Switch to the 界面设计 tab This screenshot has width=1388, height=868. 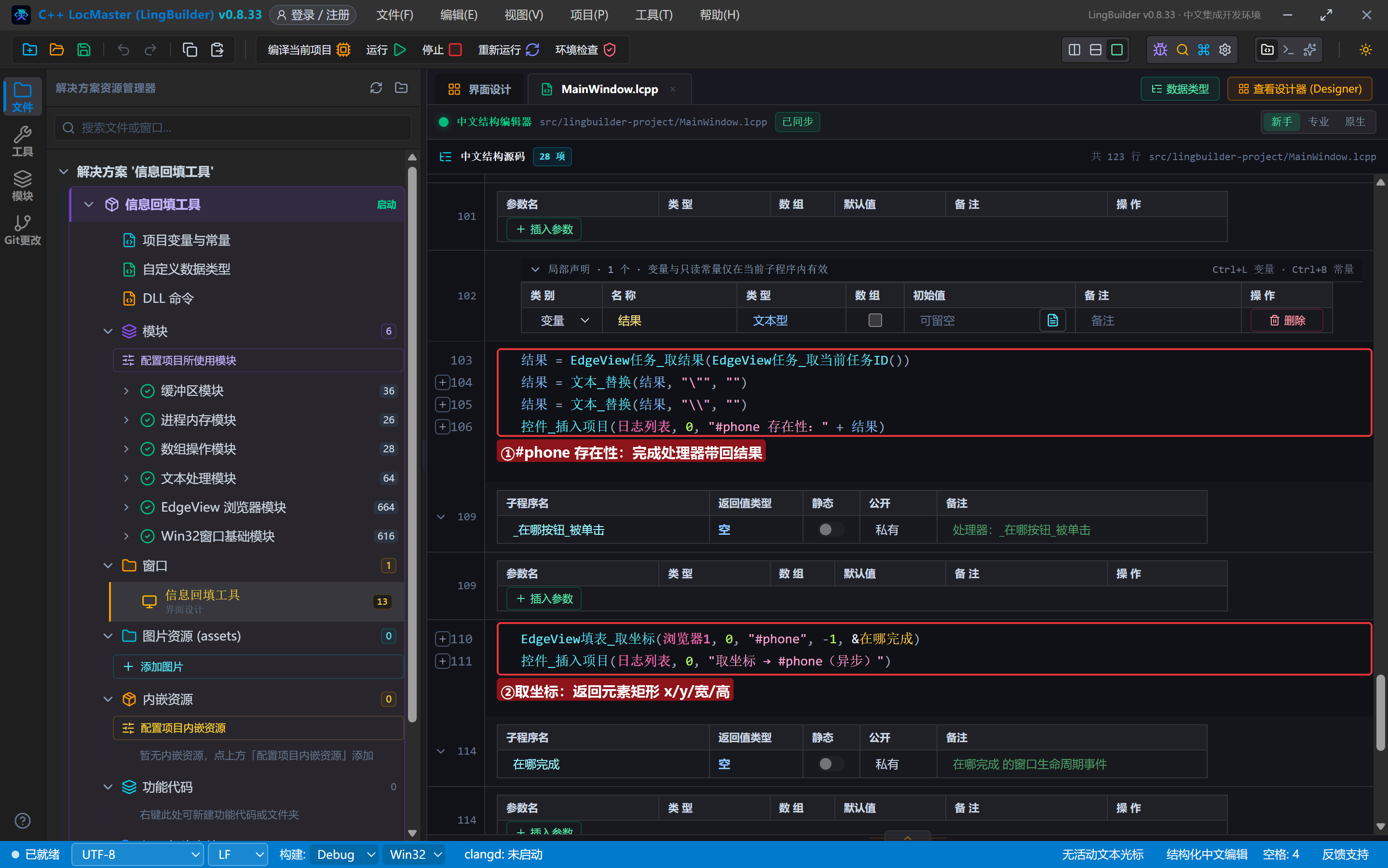(x=479, y=89)
